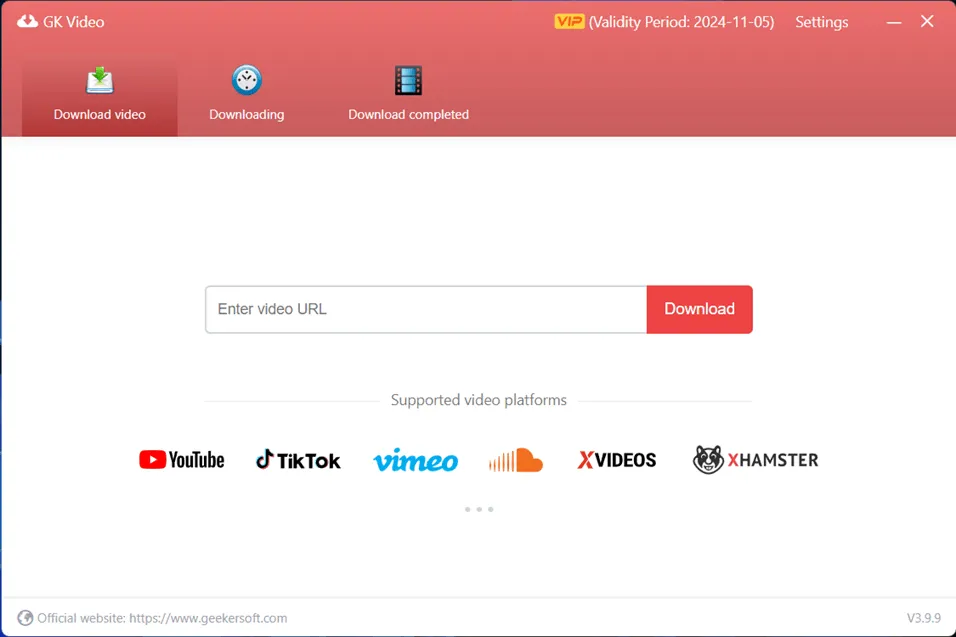Click the green download arrow icon
The height and width of the screenshot is (637, 956).
click(99, 80)
